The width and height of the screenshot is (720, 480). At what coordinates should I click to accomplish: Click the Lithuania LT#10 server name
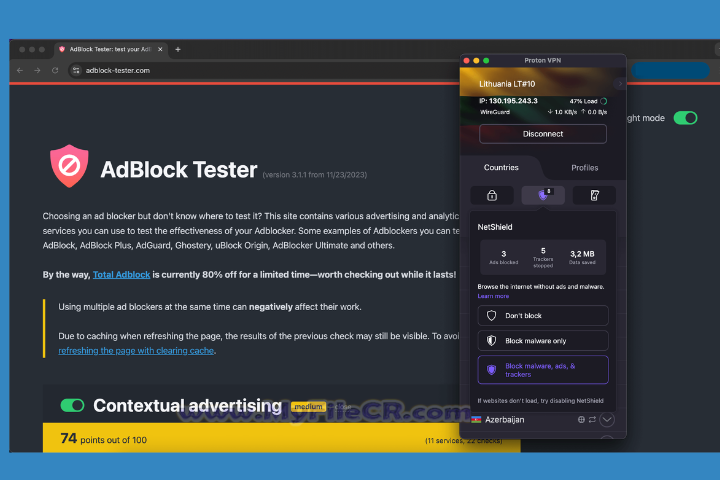click(x=507, y=84)
